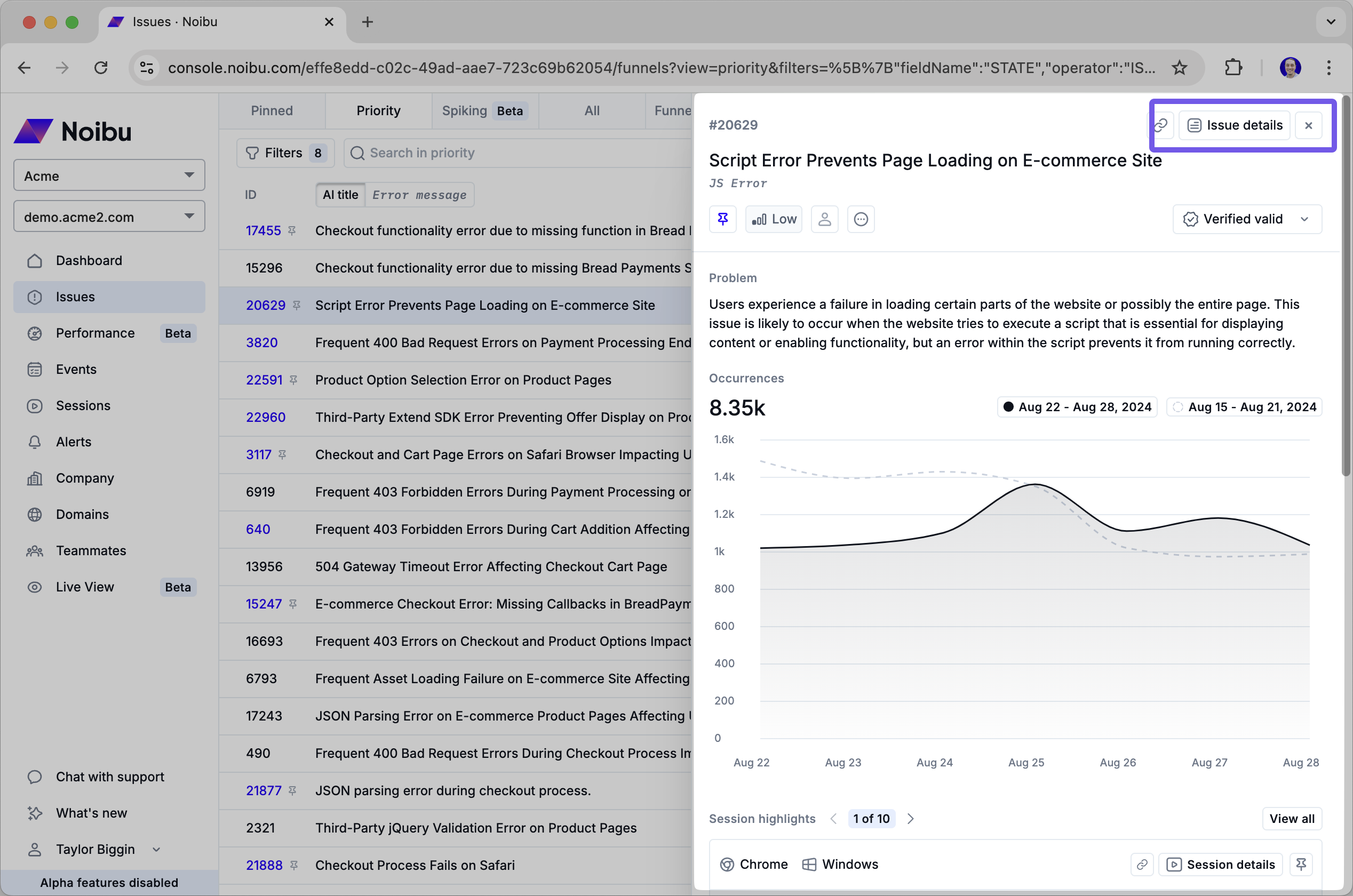The height and width of the screenshot is (896, 1353).
Task: Copy issue link with chain icon
Action: click(x=1161, y=125)
